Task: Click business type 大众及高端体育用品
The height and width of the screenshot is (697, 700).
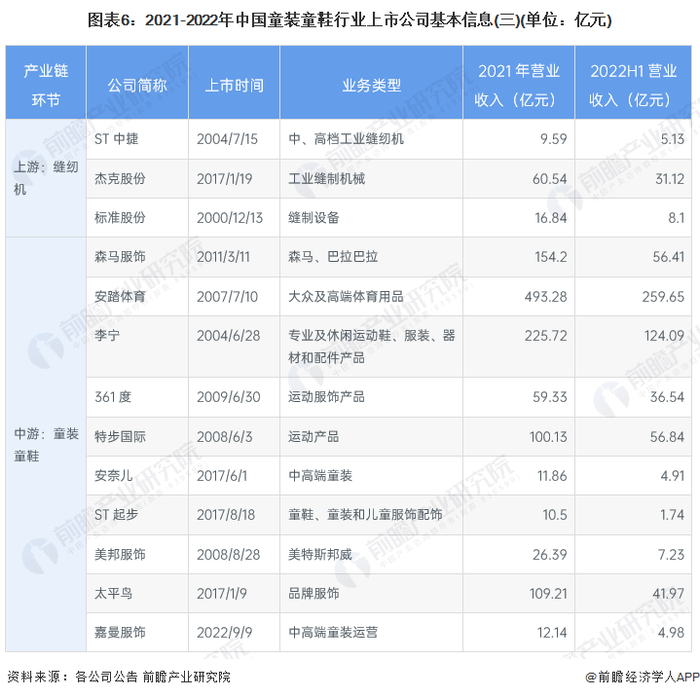Action: click(x=346, y=296)
